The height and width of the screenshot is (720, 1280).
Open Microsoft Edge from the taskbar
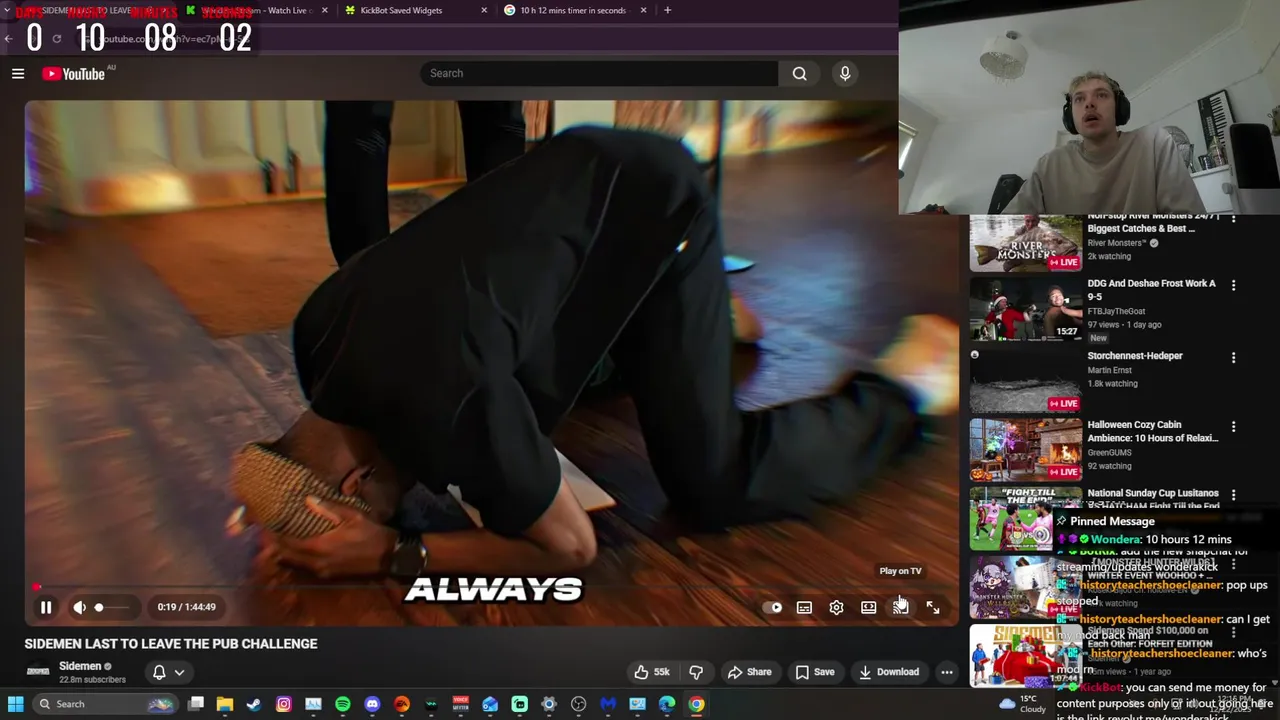(x=667, y=704)
